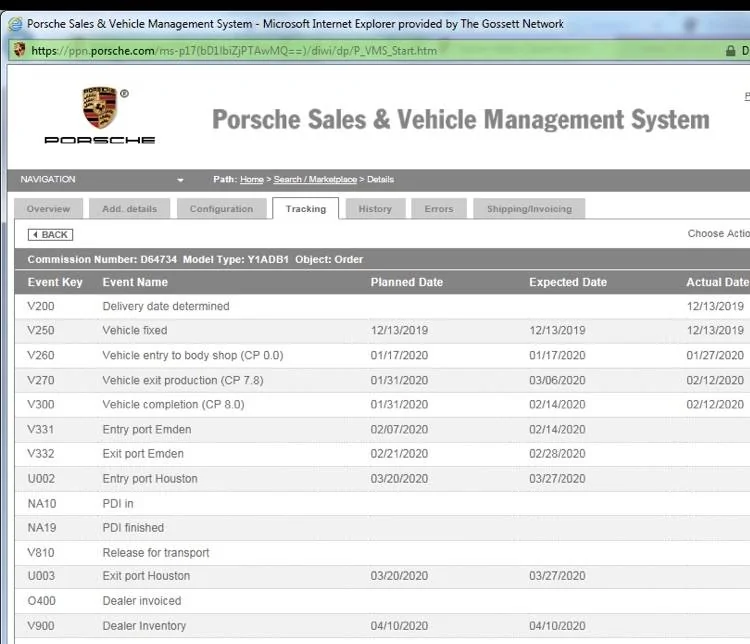750x644 pixels.
Task: Select the 'Vehicle fixed' event name
Action: tap(135, 330)
